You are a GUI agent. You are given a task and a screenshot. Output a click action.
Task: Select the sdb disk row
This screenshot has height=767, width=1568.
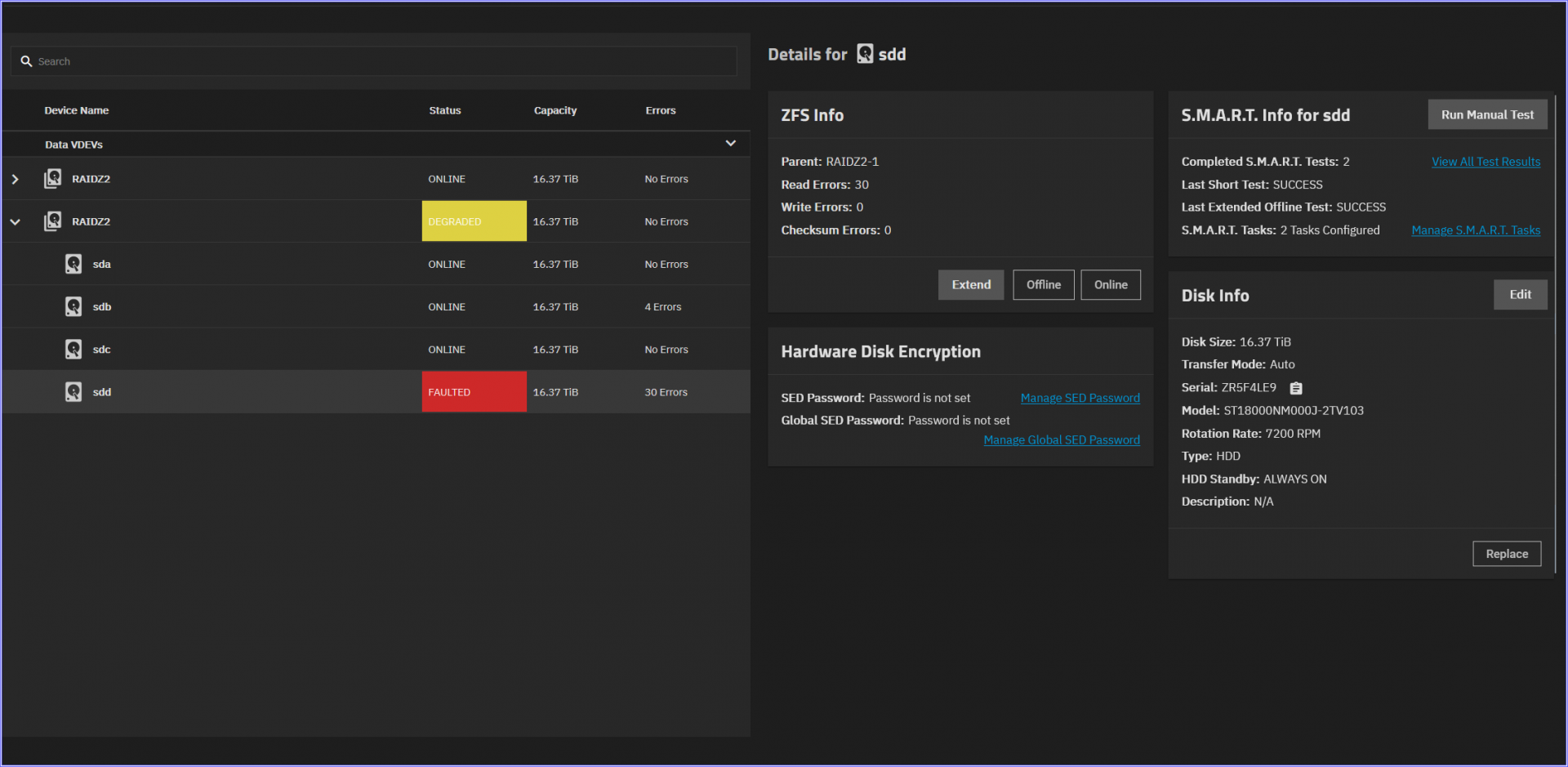376,306
